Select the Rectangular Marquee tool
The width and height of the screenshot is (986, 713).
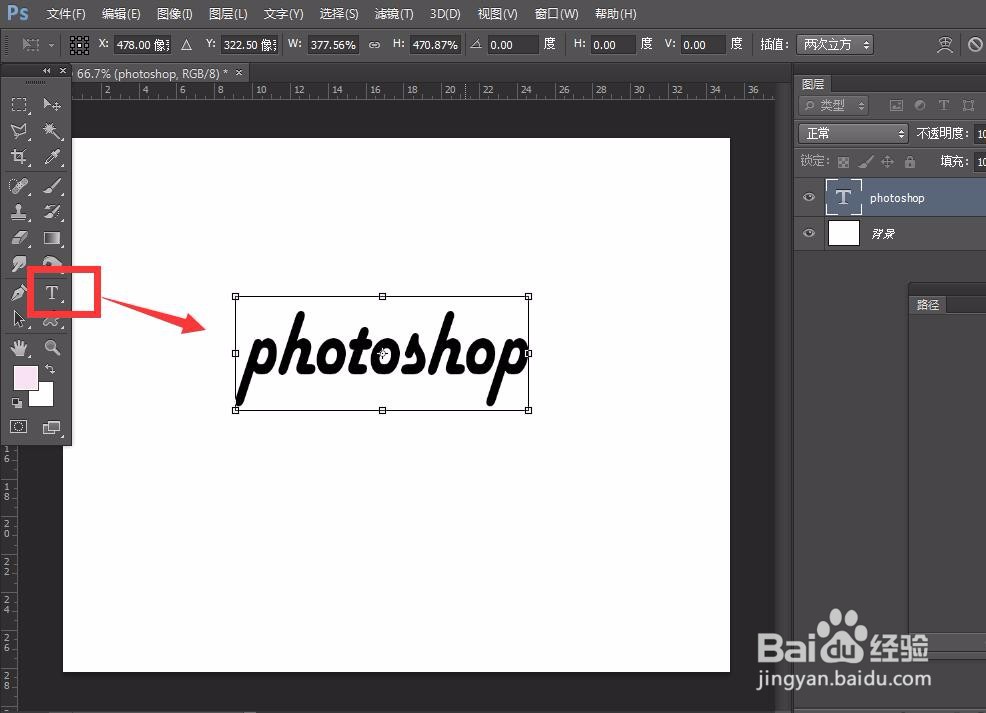pyautogui.click(x=19, y=104)
